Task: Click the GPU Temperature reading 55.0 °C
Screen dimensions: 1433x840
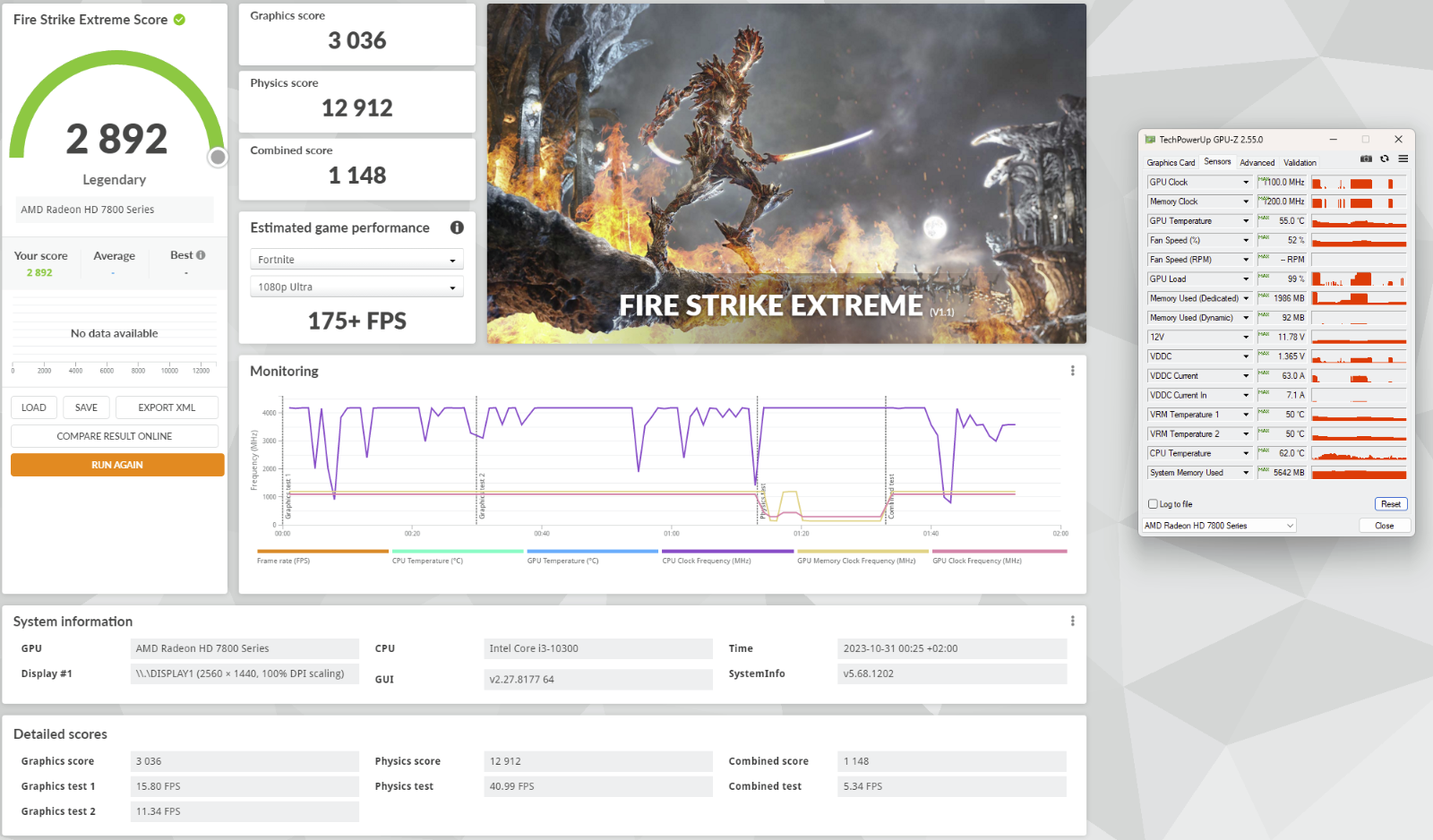Action: pyautogui.click(x=1282, y=221)
